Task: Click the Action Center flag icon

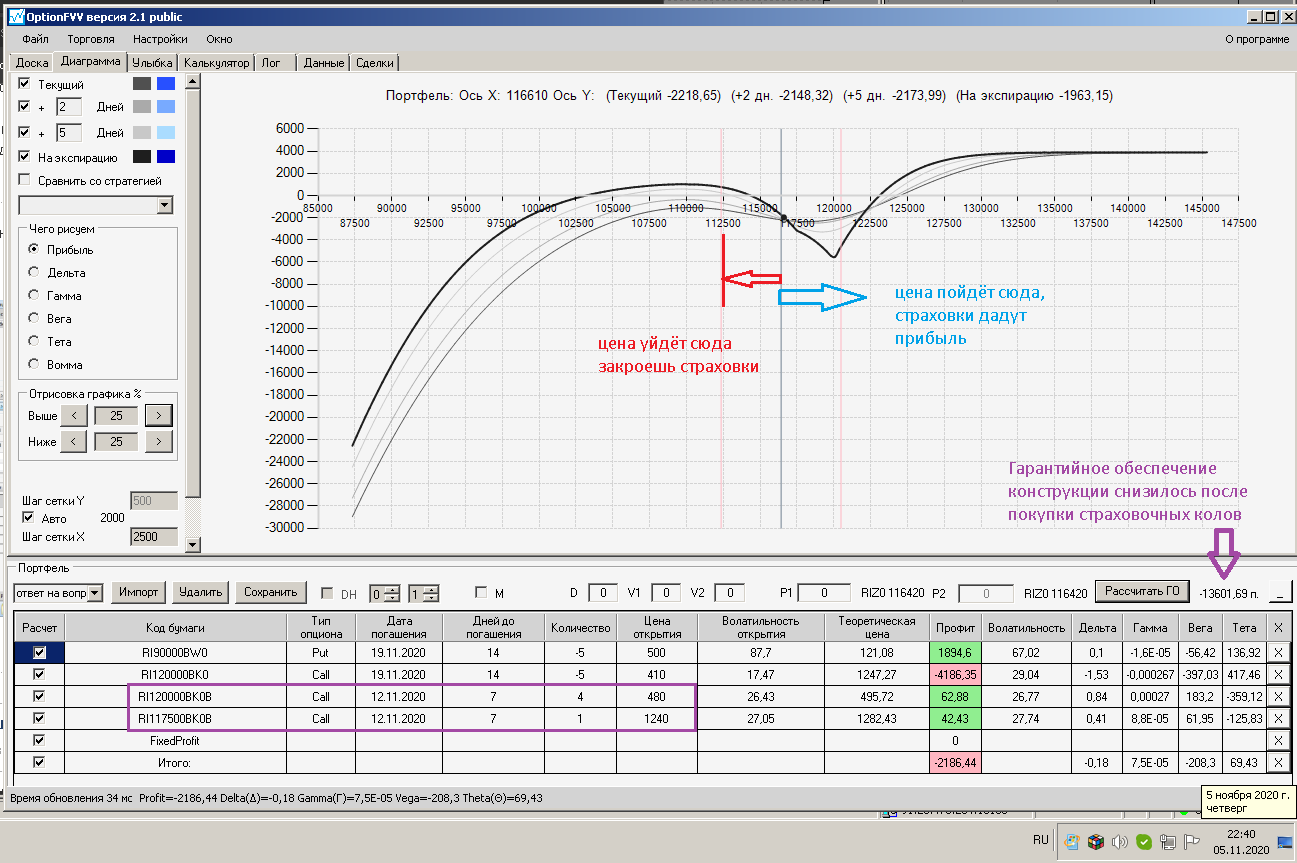Action: pyautogui.click(x=1191, y=841)
